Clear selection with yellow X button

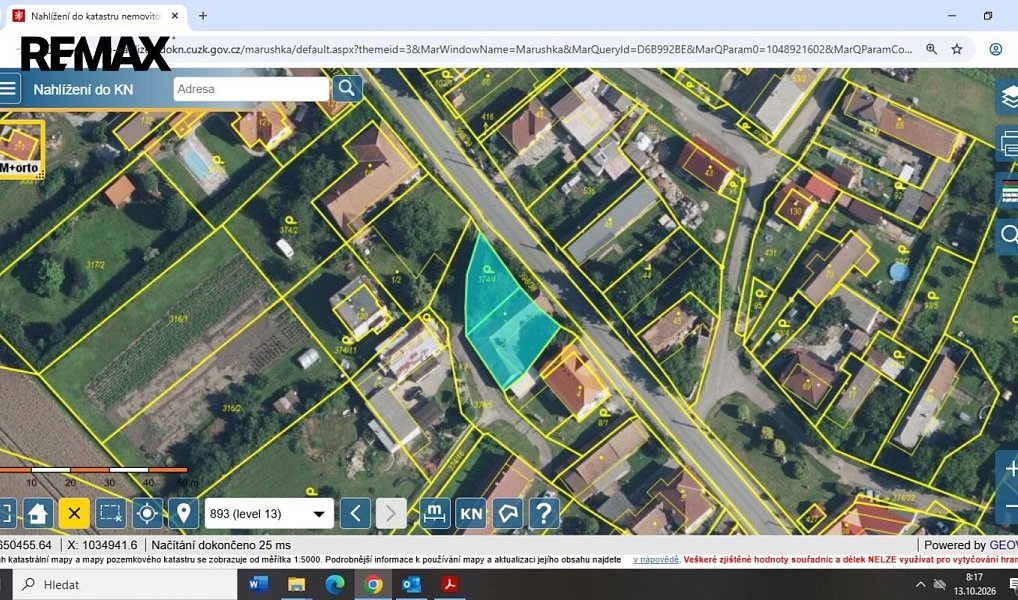pyautogui.click(x=74, y=514)
